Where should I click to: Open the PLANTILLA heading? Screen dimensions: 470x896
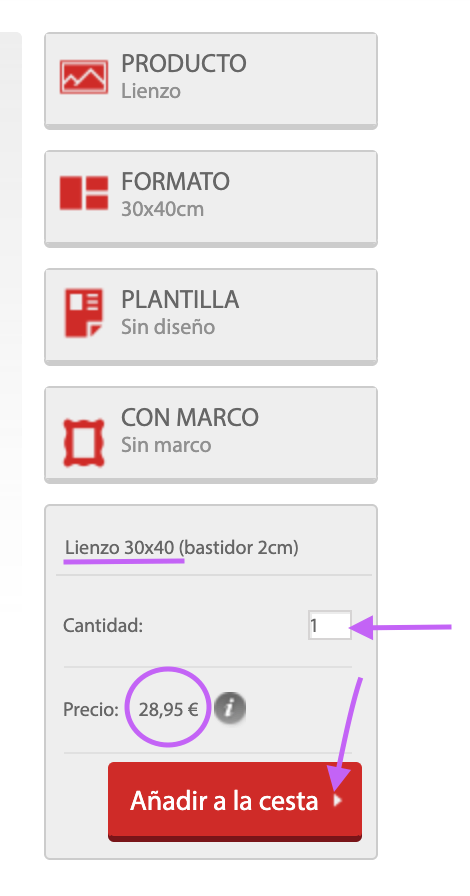(180, 299)
